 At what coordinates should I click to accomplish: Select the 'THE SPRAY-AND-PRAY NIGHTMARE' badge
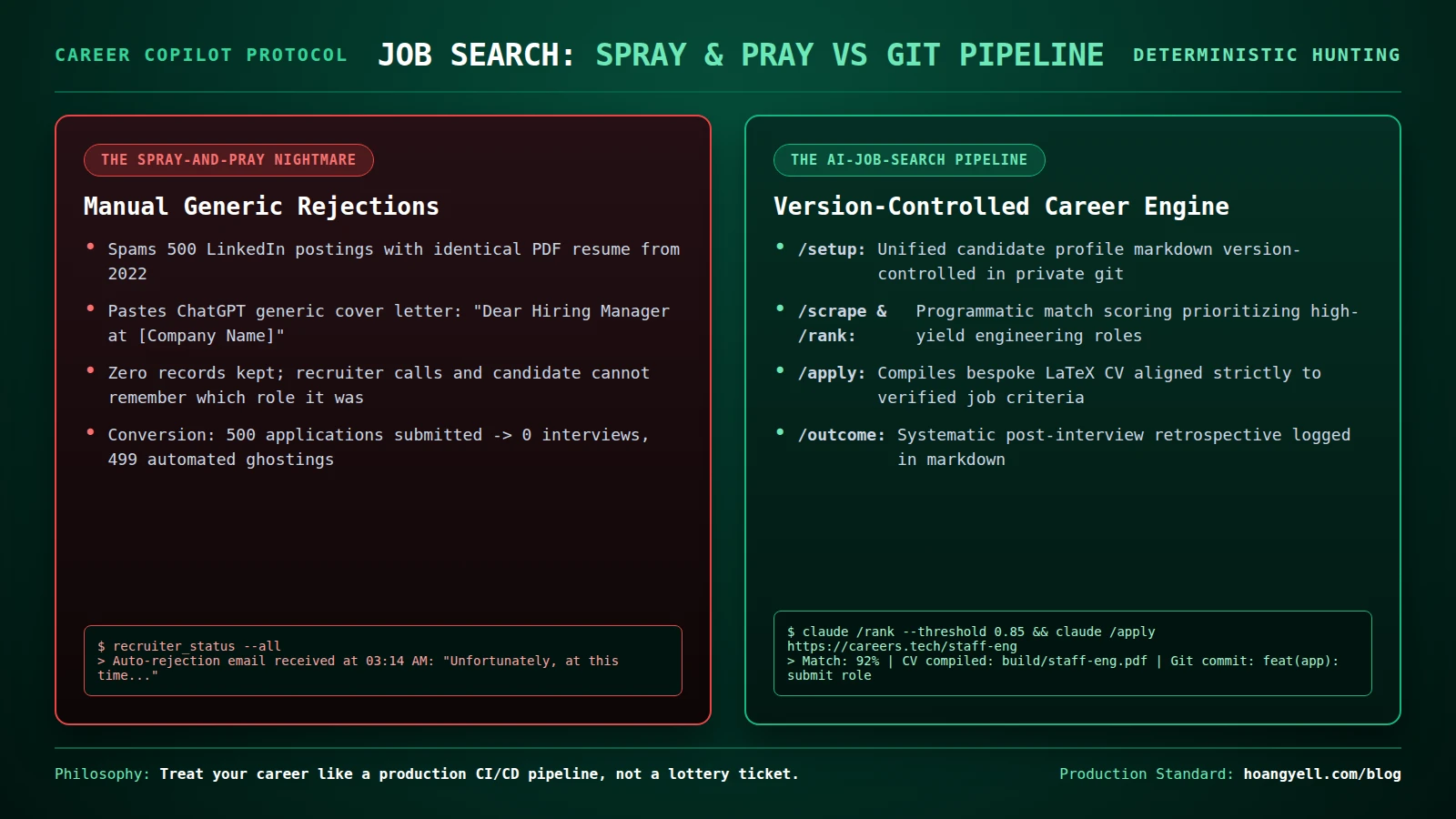[228, 159]
